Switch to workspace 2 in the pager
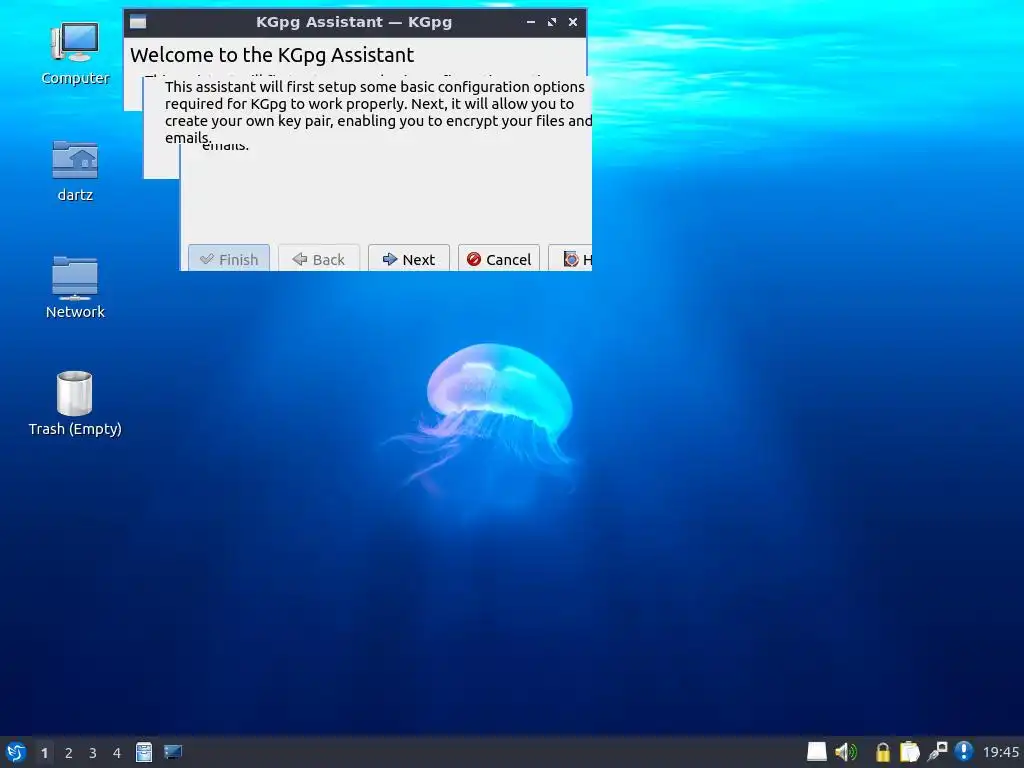Screen dimensions: 1024x768 69,753
